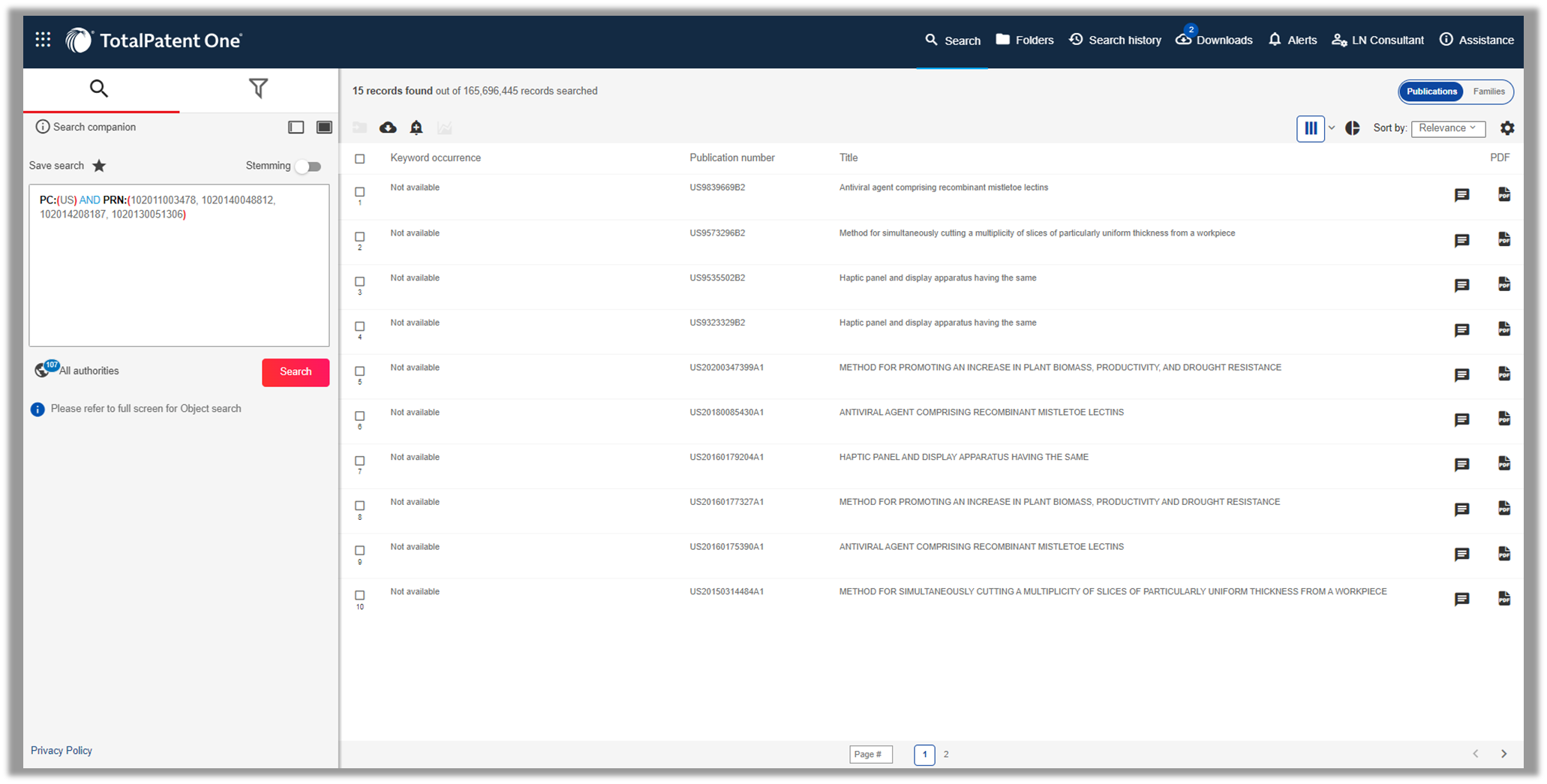
Task: Select checkbox for result 1 US9839669B2
Action: pyautogui.click(x=360, y=192)
